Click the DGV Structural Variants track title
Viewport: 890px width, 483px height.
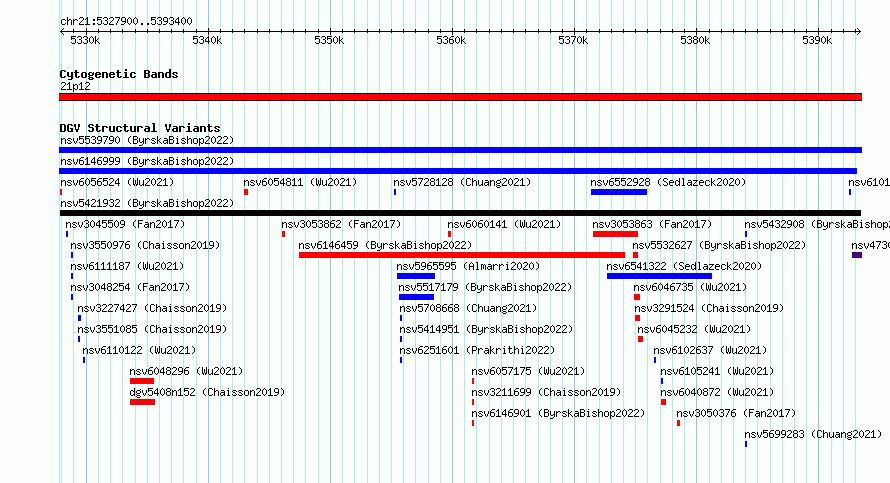[x=140, y=128]
